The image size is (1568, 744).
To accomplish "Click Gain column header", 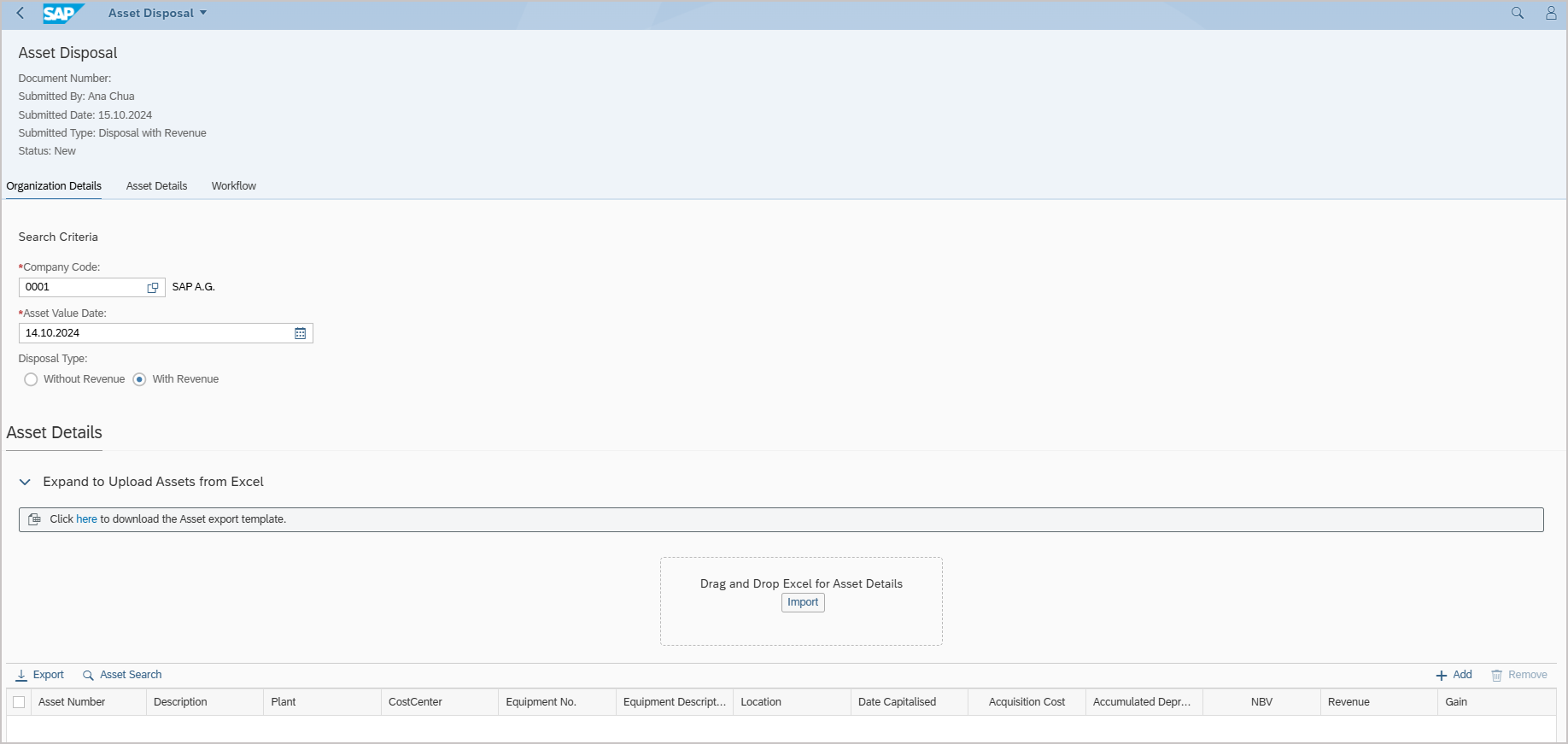I will pos(1497,702).
